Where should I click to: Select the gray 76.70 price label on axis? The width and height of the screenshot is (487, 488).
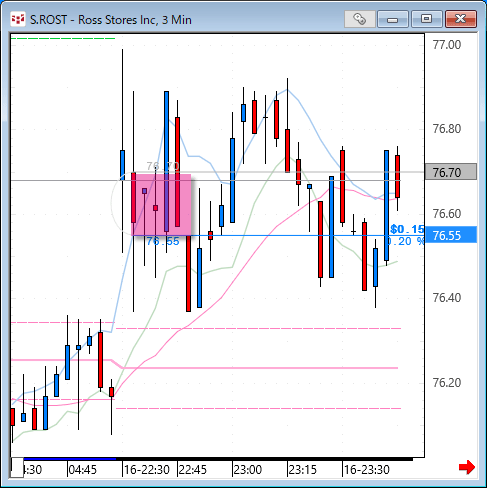pos(451,172)
